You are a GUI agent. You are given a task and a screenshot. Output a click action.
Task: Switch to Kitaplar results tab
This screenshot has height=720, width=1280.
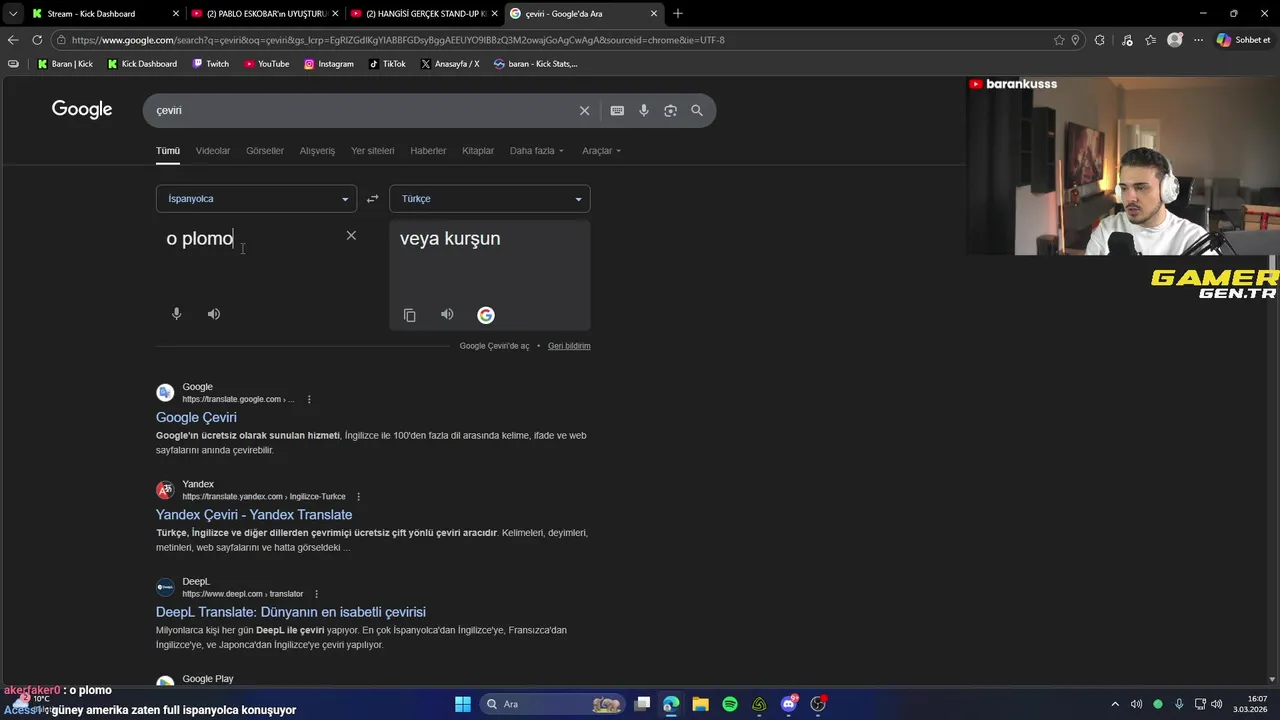[x=478, y=151]
